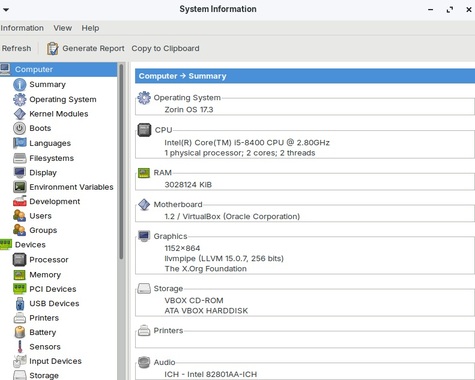Click the drive icon beside Filesystems
This screenshot has height=380, width=475.
click(x=20, y=158)
